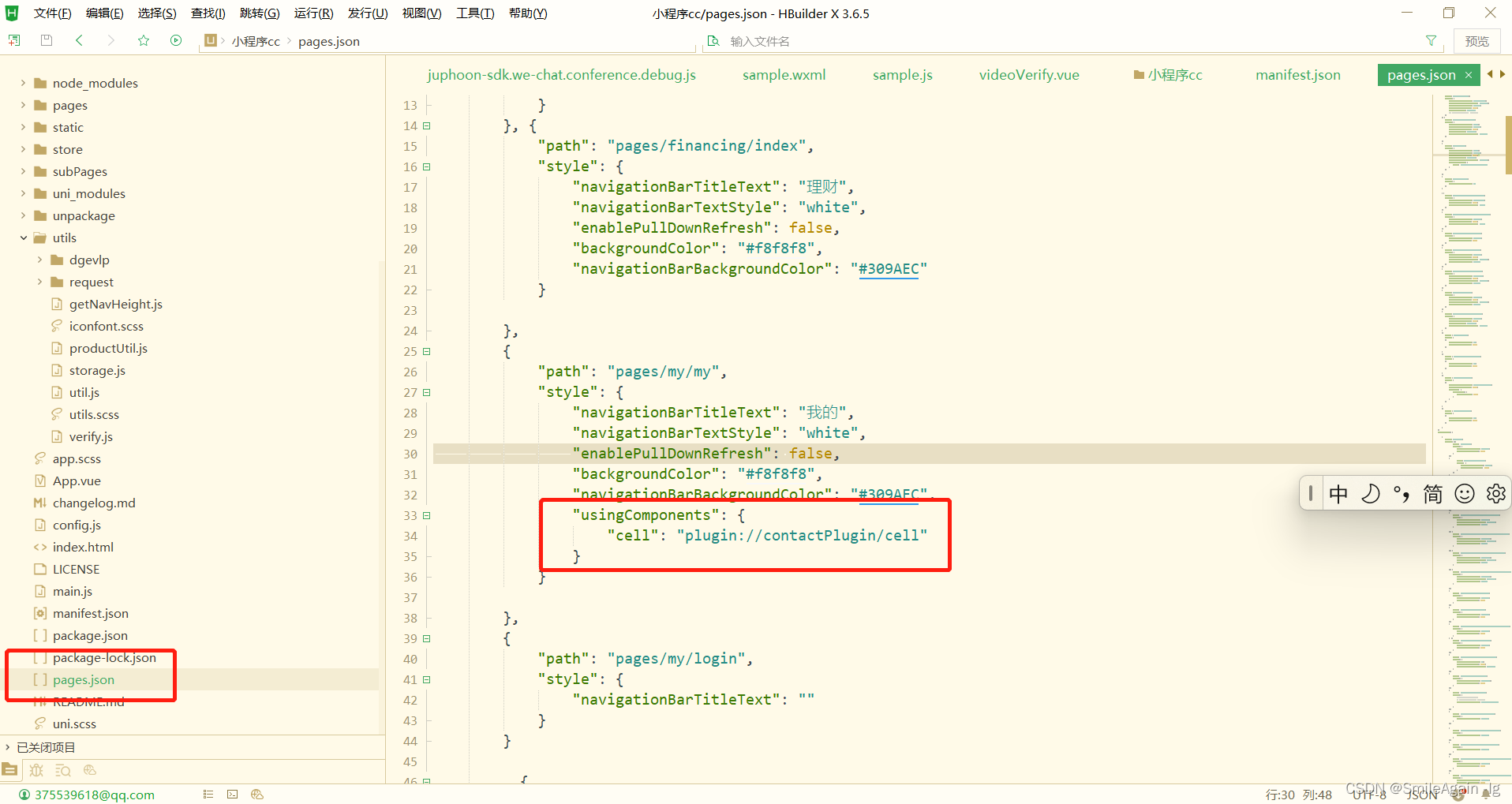Expand the store folder
1512x804 pixels.
coord(23,149)
